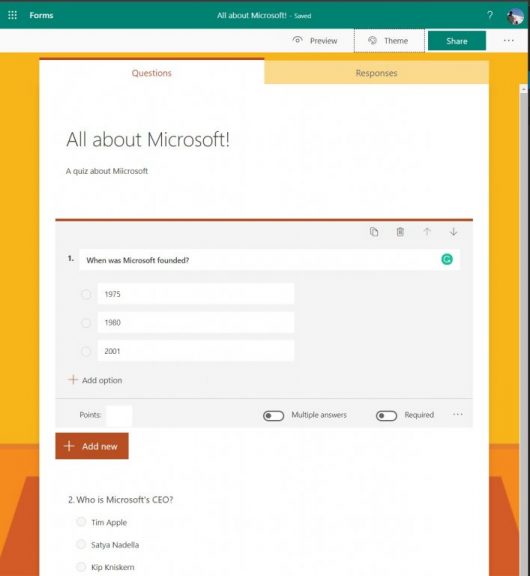Delete question 1 with trash icon
The width and height of the screenshot is (530, 576).
coord(400,232)
